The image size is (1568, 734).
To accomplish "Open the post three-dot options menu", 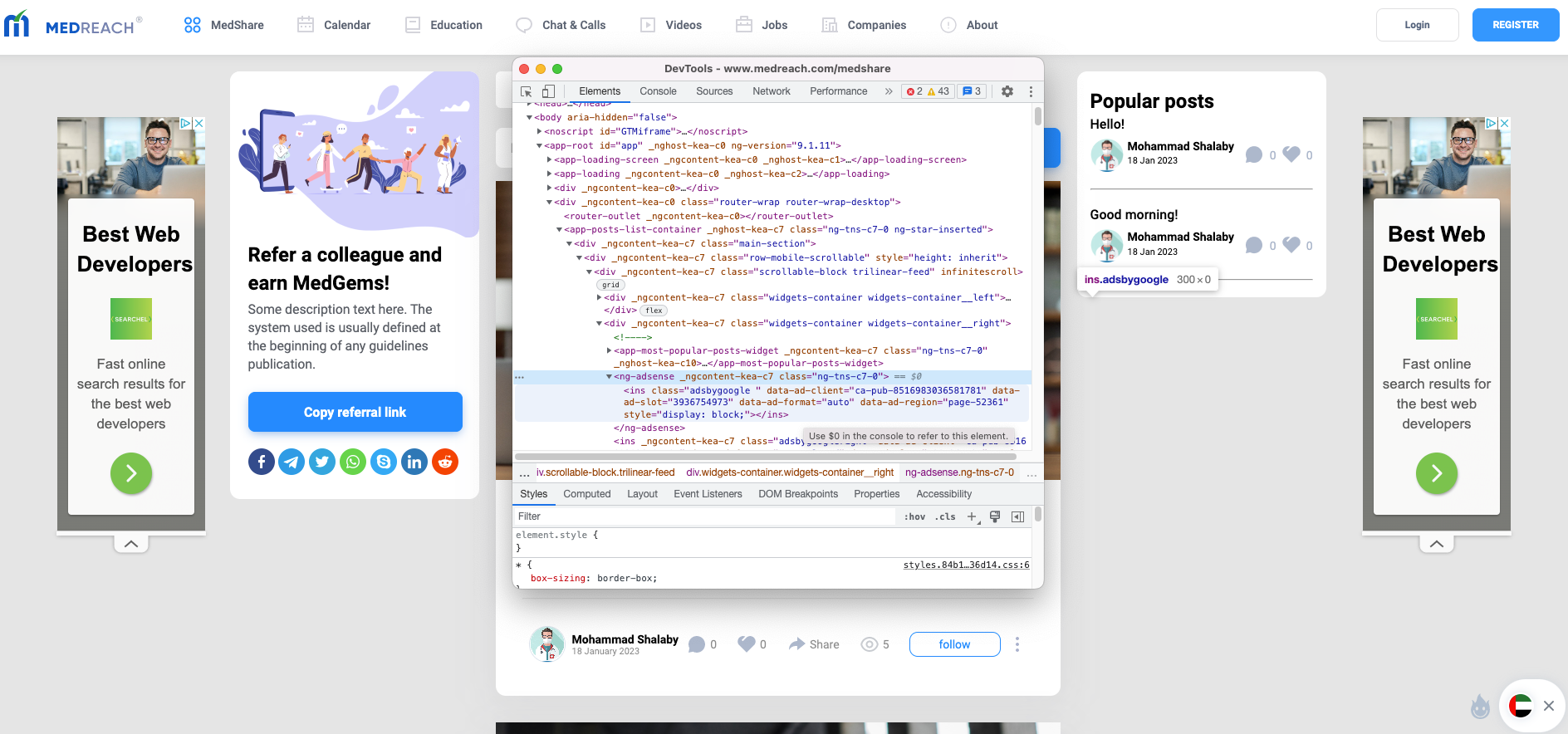I will (x=1017, y=644).
